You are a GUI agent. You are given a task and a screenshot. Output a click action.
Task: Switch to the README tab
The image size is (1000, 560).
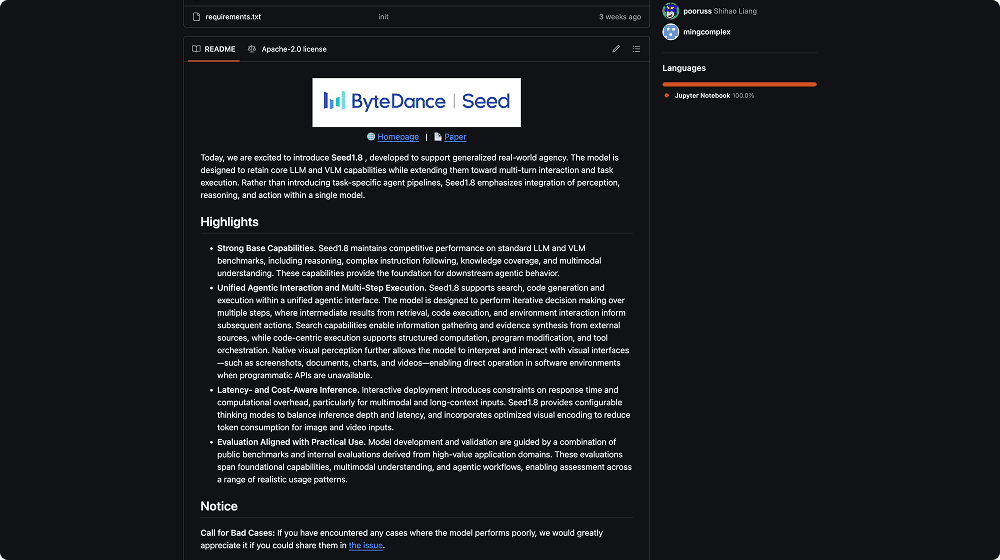[214, 49]
